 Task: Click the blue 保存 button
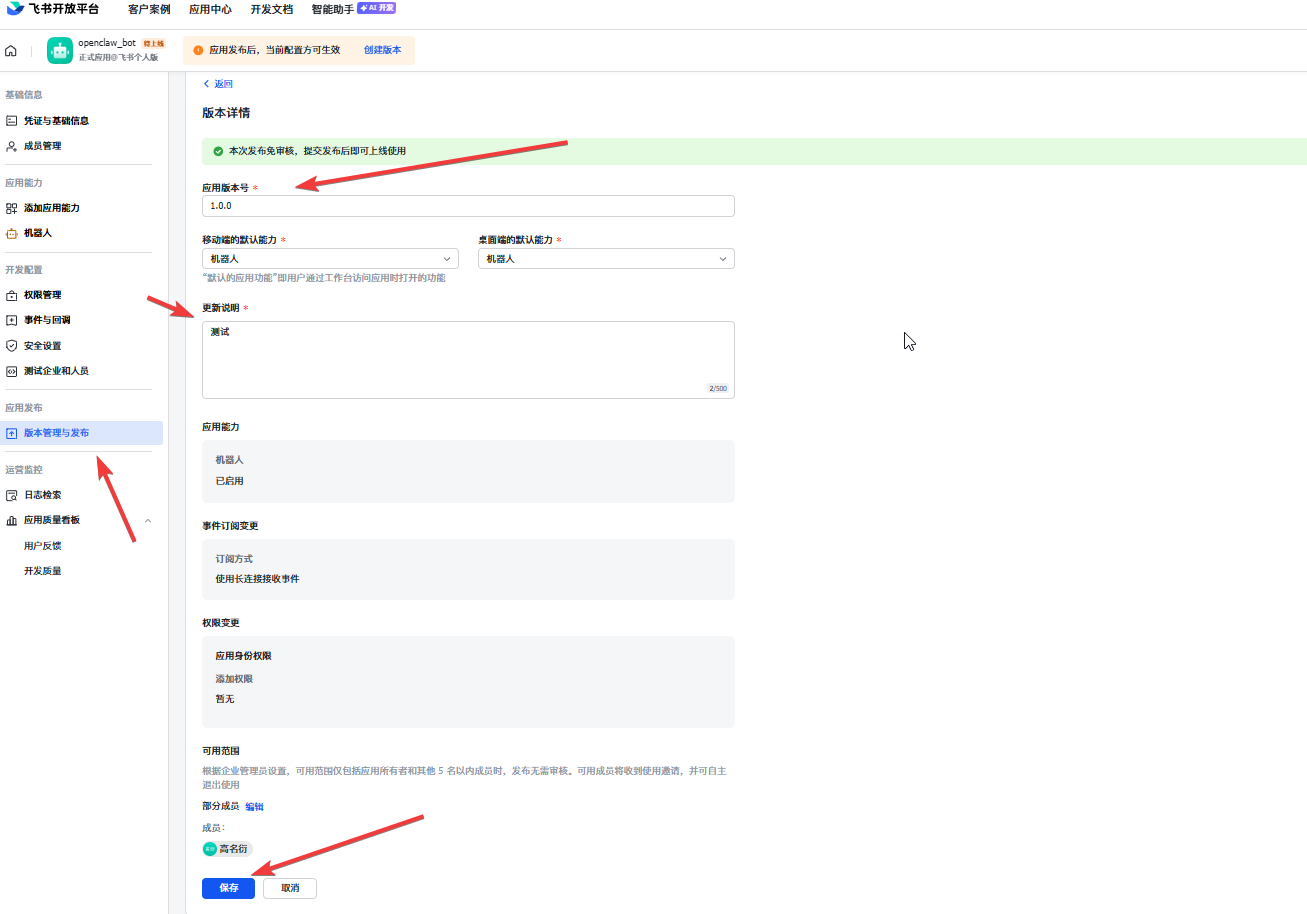pos(228,888)
